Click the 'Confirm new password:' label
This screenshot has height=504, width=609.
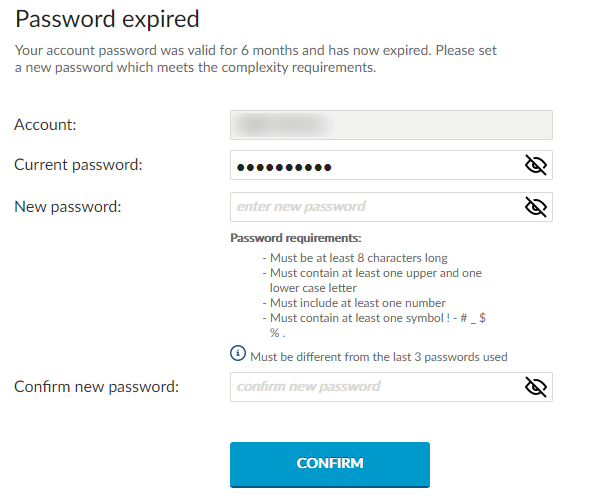[96, 387]
